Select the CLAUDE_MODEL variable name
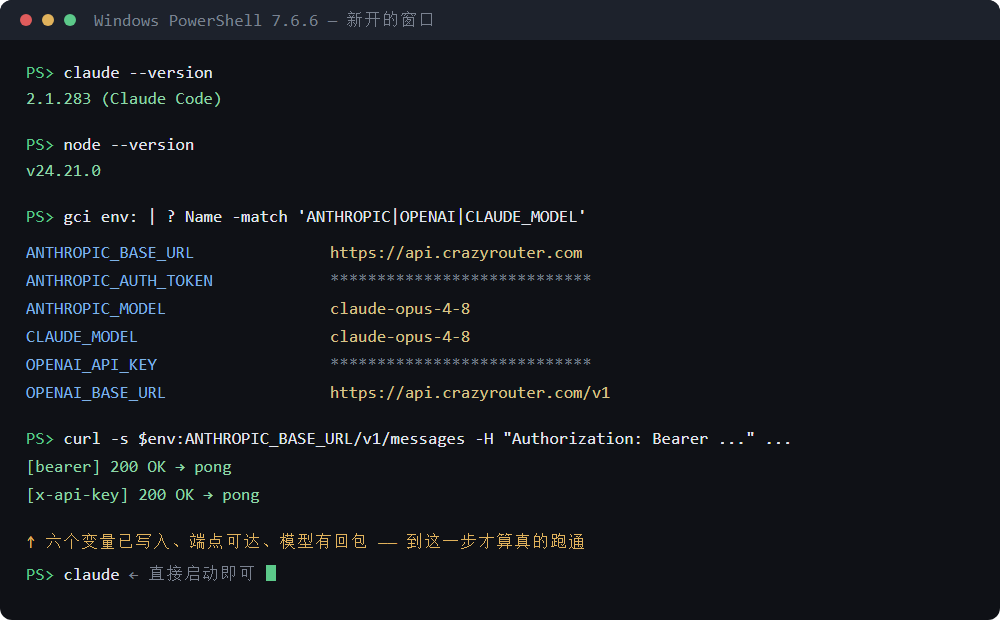 (x=82, y=337)
